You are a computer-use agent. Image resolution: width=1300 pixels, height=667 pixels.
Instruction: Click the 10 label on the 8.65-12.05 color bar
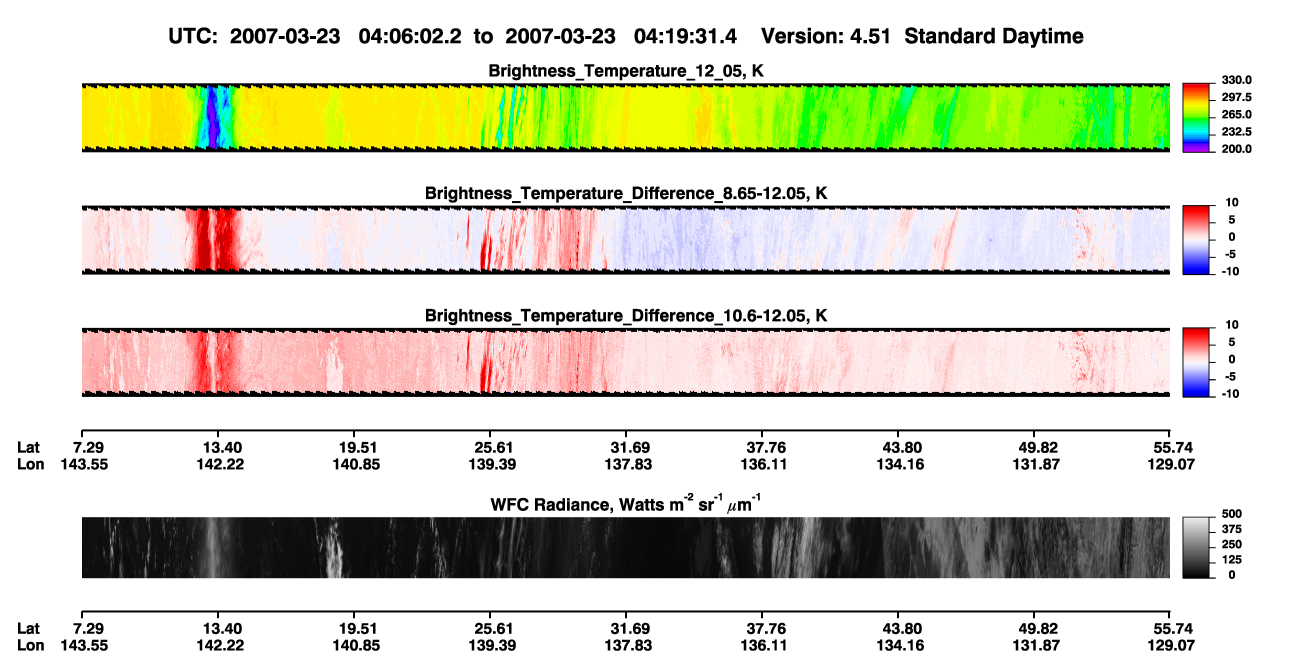coord(1230,203)
